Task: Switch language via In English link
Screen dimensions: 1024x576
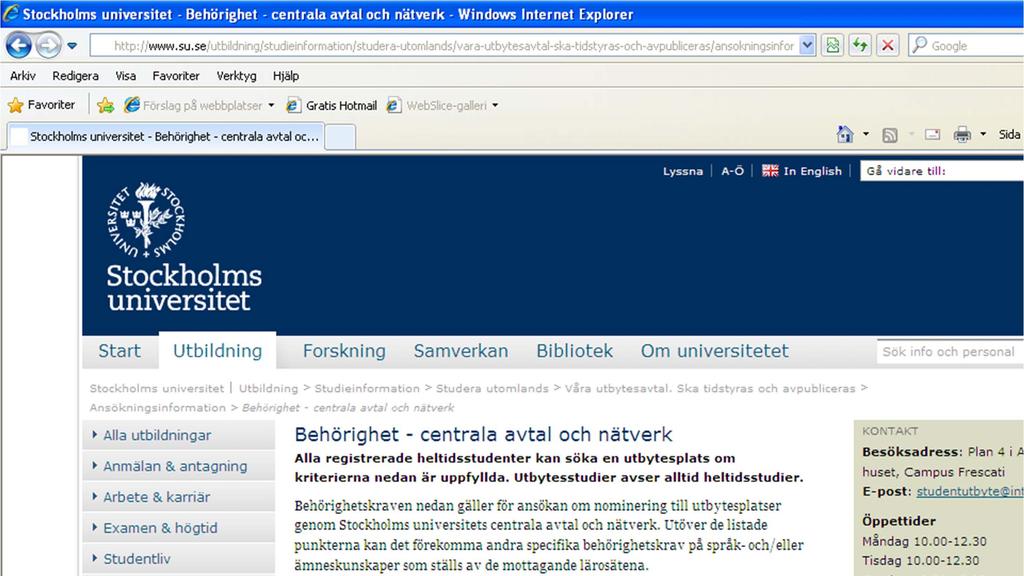Action: tap(812, 171)
